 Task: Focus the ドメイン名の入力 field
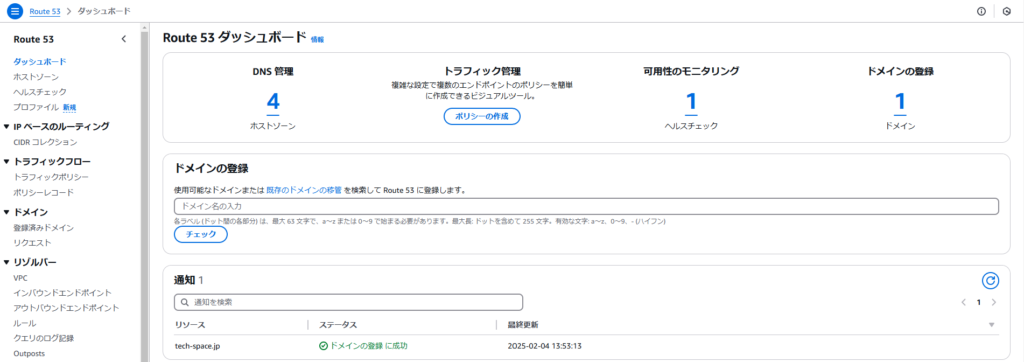coord(586,206)
